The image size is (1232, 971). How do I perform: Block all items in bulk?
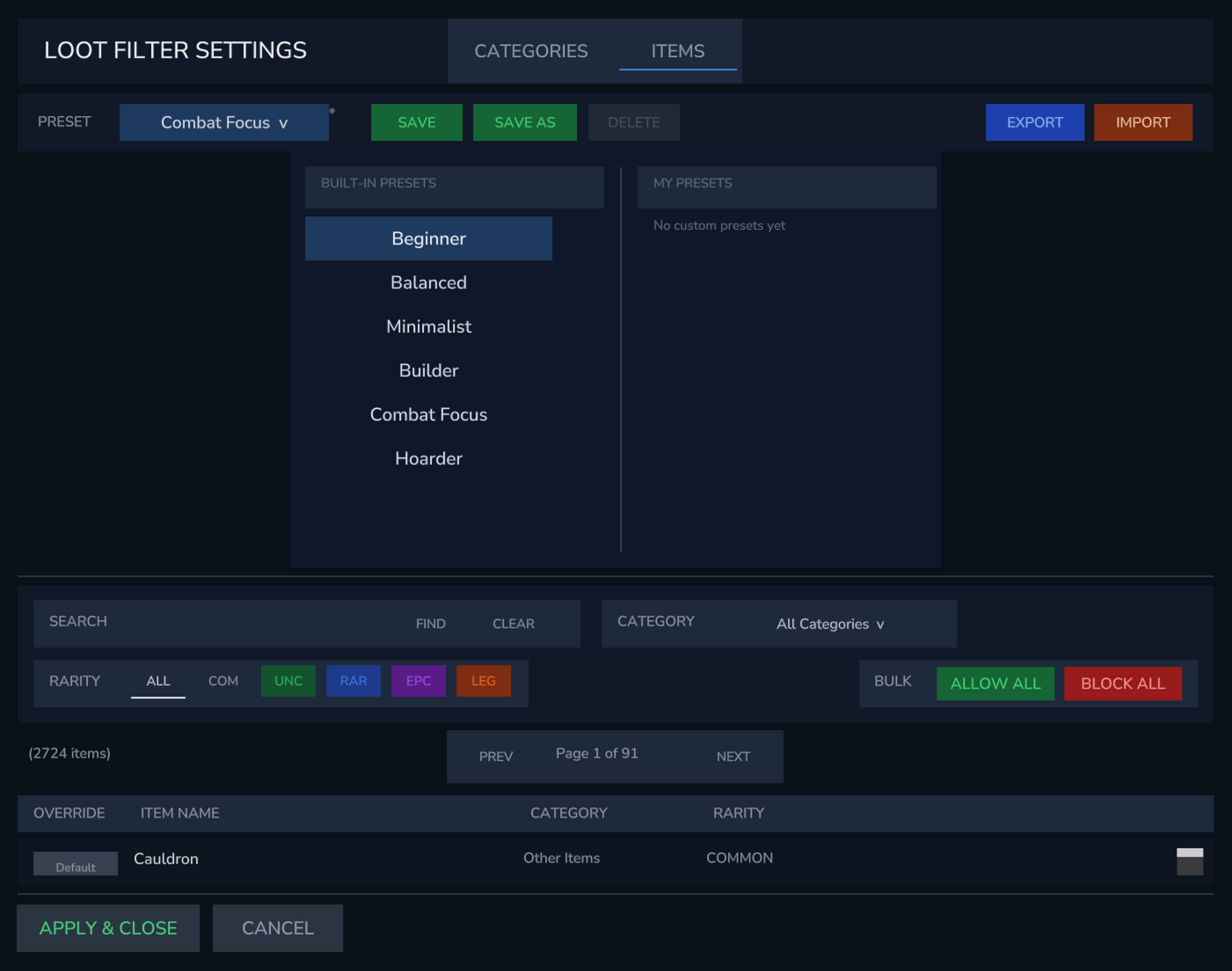coord(1122,683)
